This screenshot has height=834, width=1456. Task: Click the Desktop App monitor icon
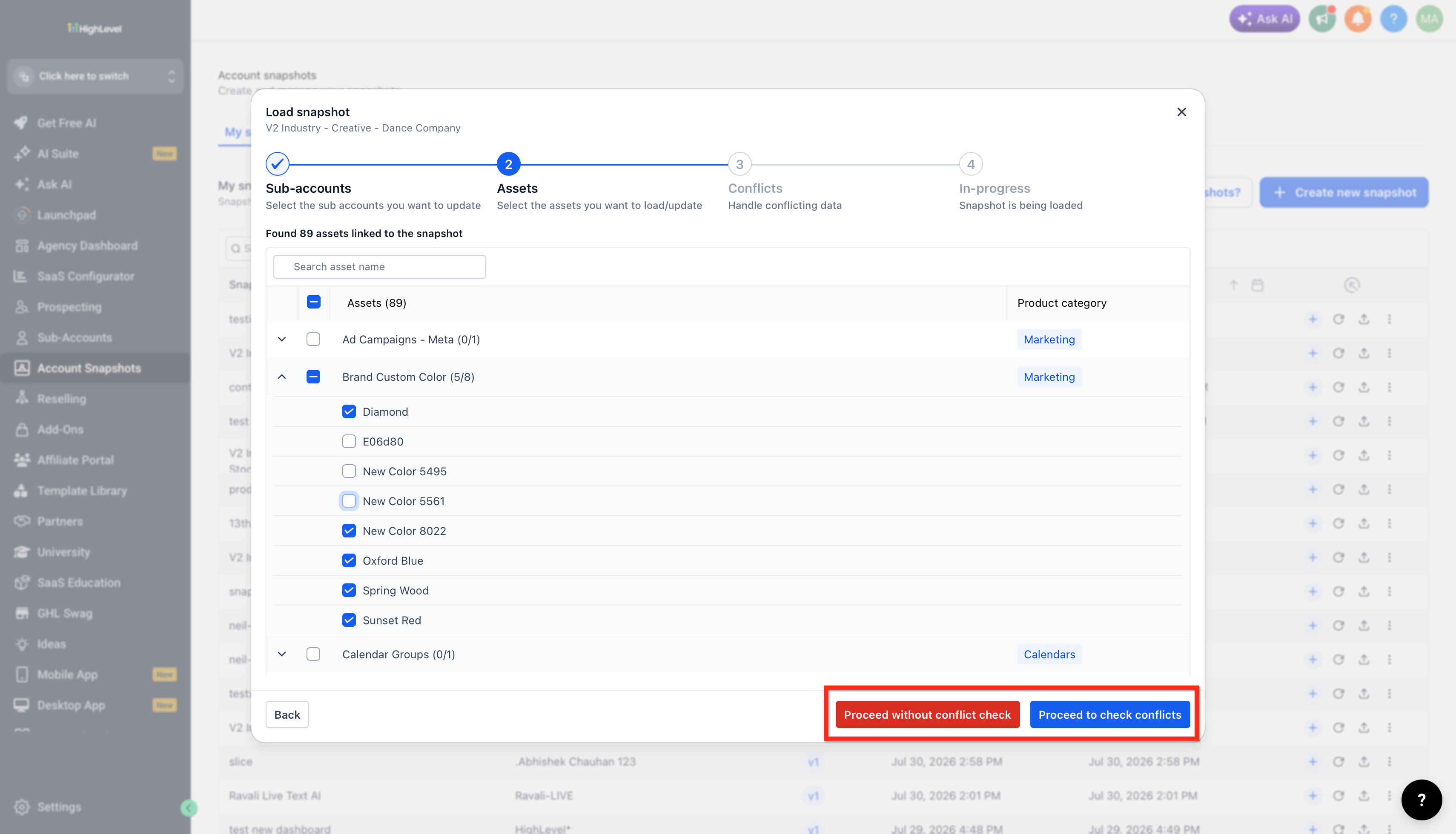click(22, 705)
